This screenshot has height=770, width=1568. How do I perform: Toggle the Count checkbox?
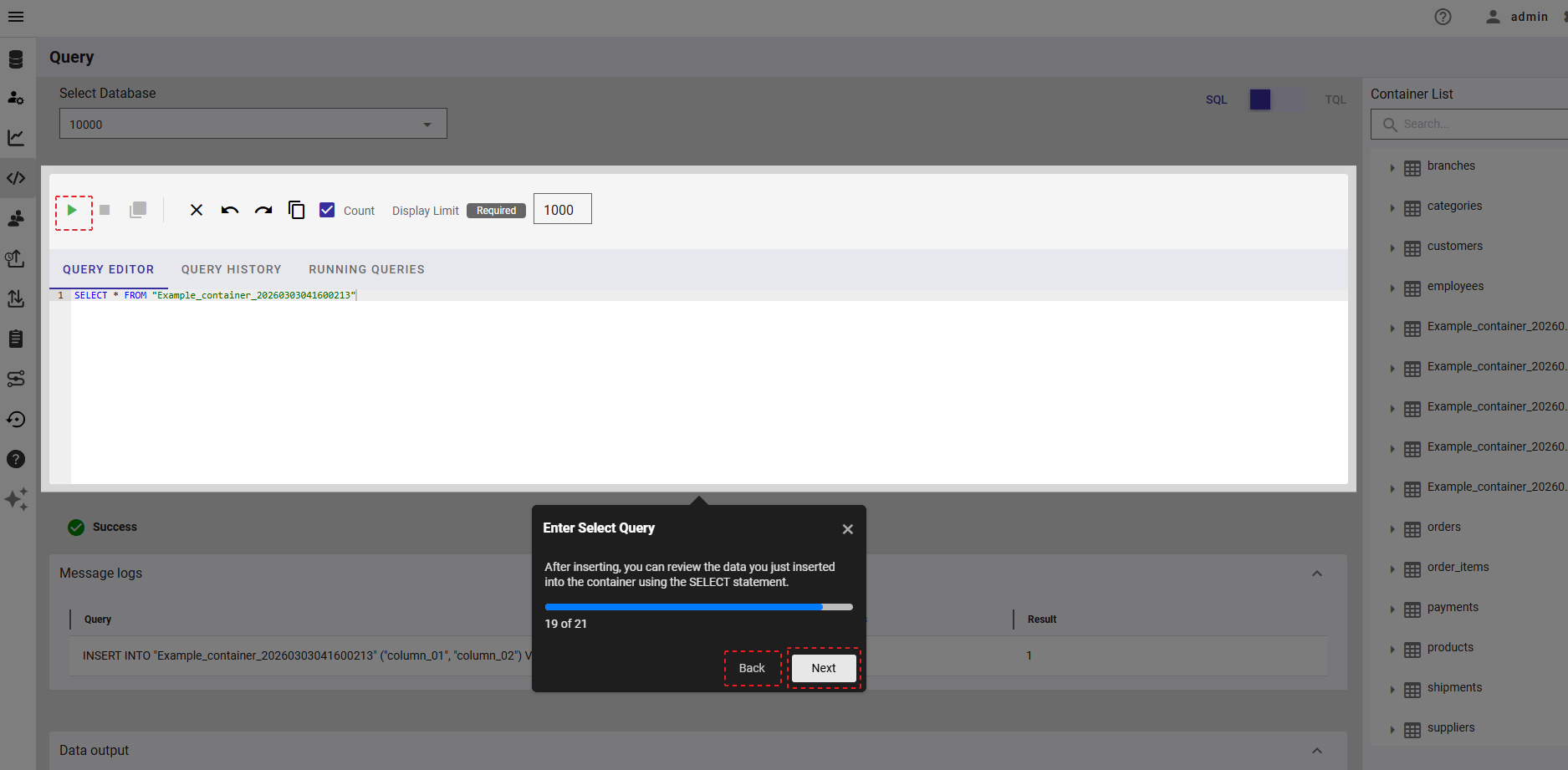(327, 210)
